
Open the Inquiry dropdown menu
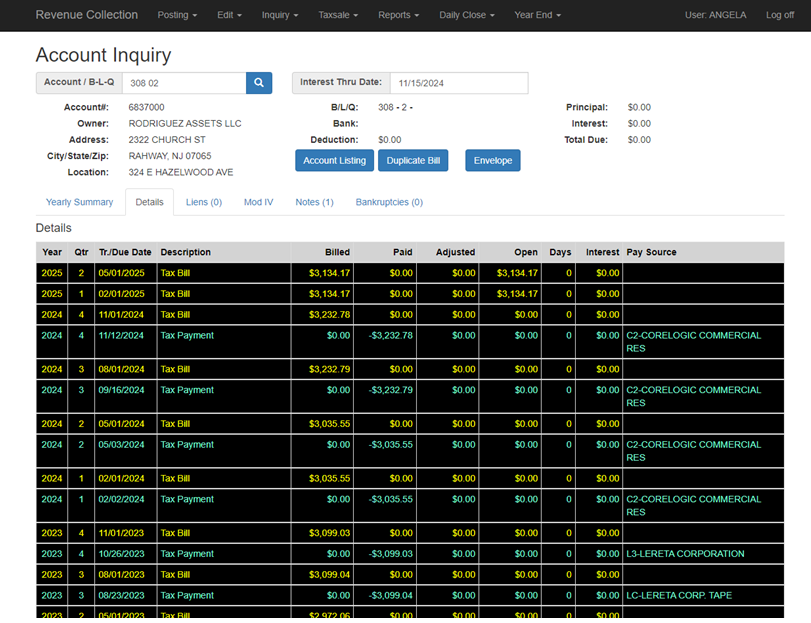pos(280,15)
